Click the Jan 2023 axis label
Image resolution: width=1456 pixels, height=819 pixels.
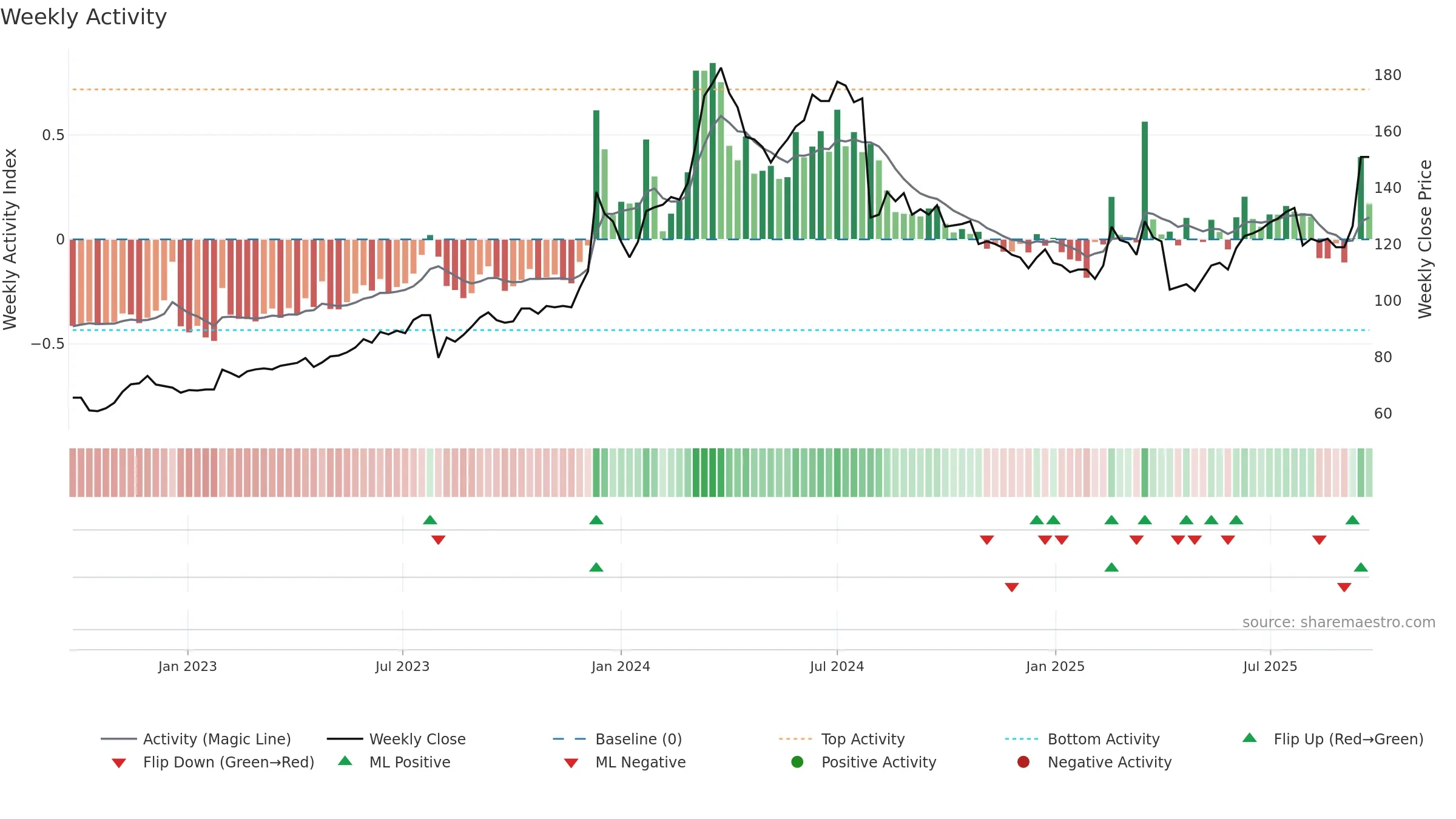coord(187,666)
